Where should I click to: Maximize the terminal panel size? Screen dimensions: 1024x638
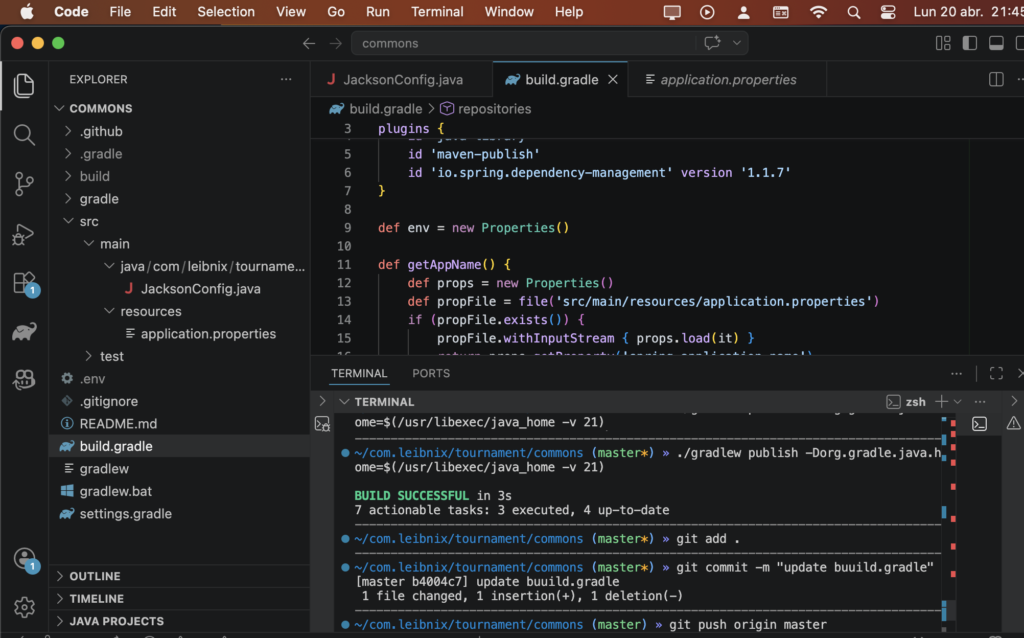click(996, 373)
